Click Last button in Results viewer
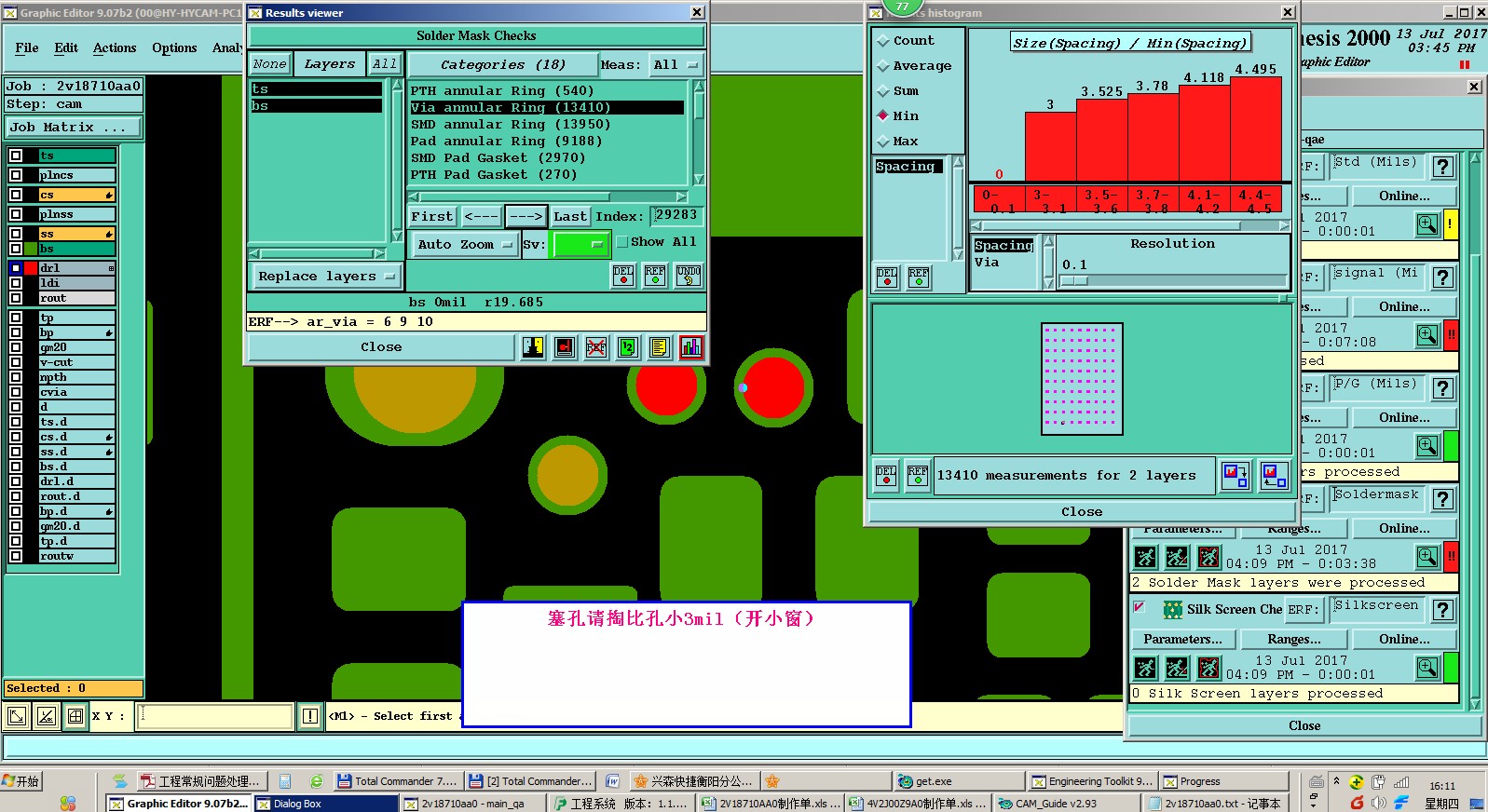 click(570, 217)
